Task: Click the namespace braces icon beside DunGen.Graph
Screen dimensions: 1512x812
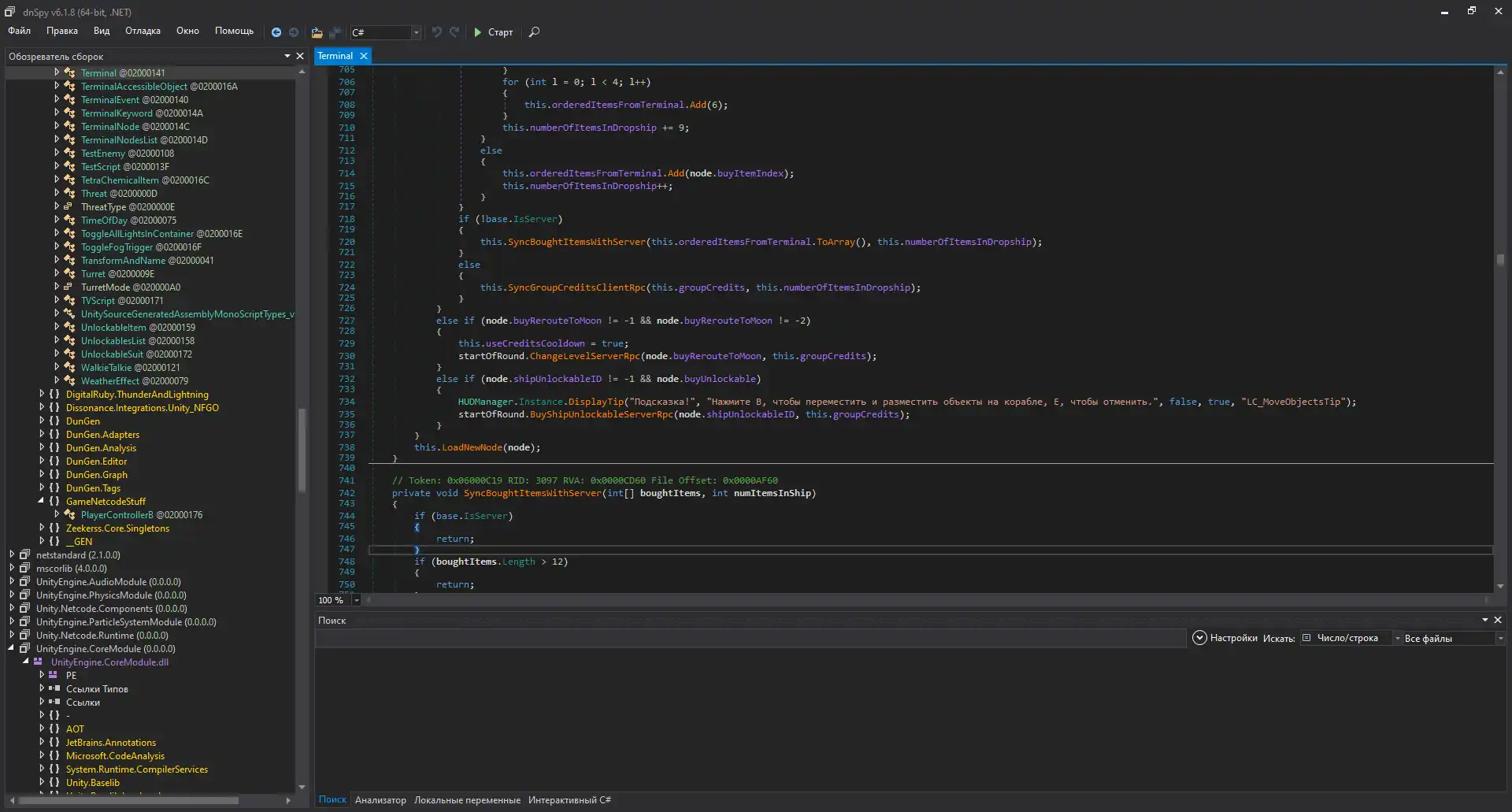Action: coord(54,475)
